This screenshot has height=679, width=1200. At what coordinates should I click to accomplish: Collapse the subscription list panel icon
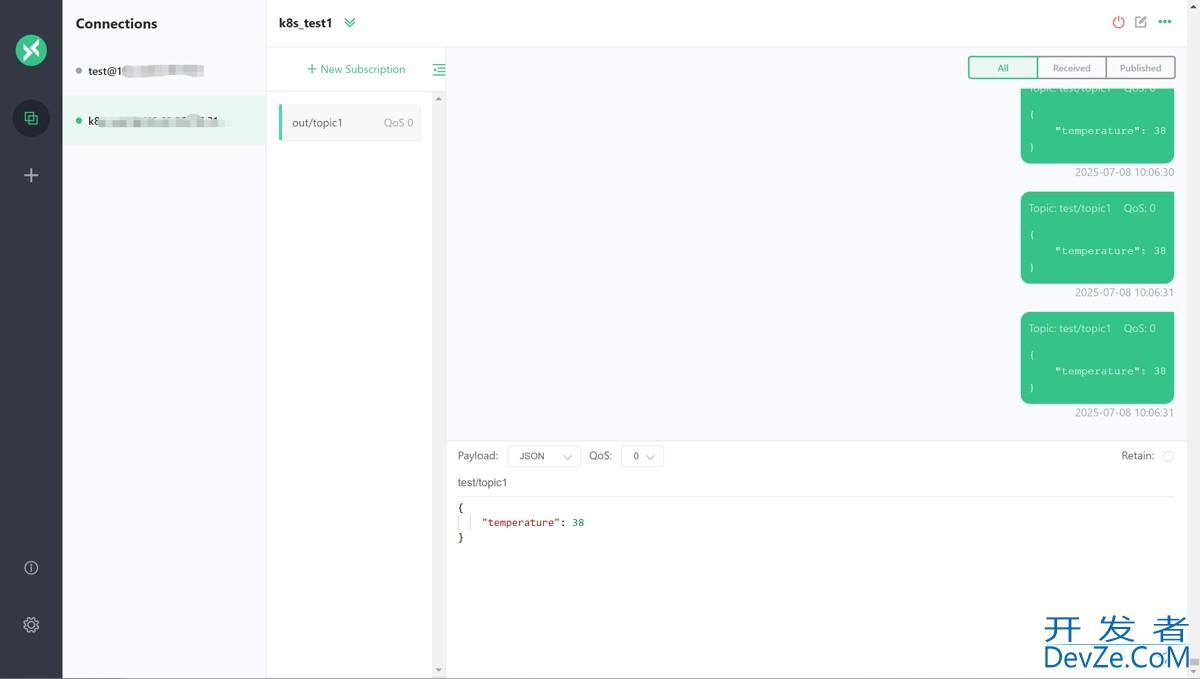(438, 70)
